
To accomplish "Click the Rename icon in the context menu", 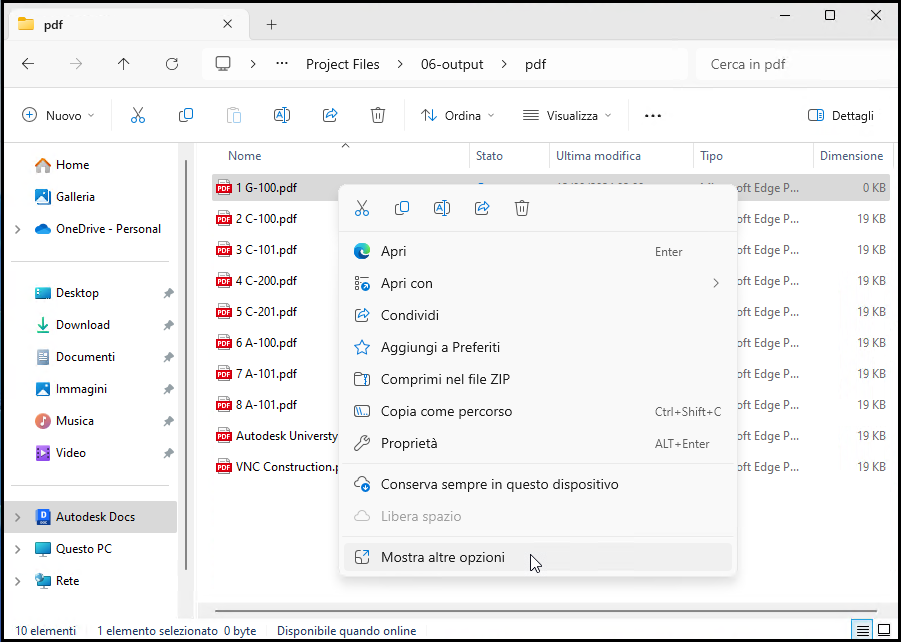I will point(441,208).
